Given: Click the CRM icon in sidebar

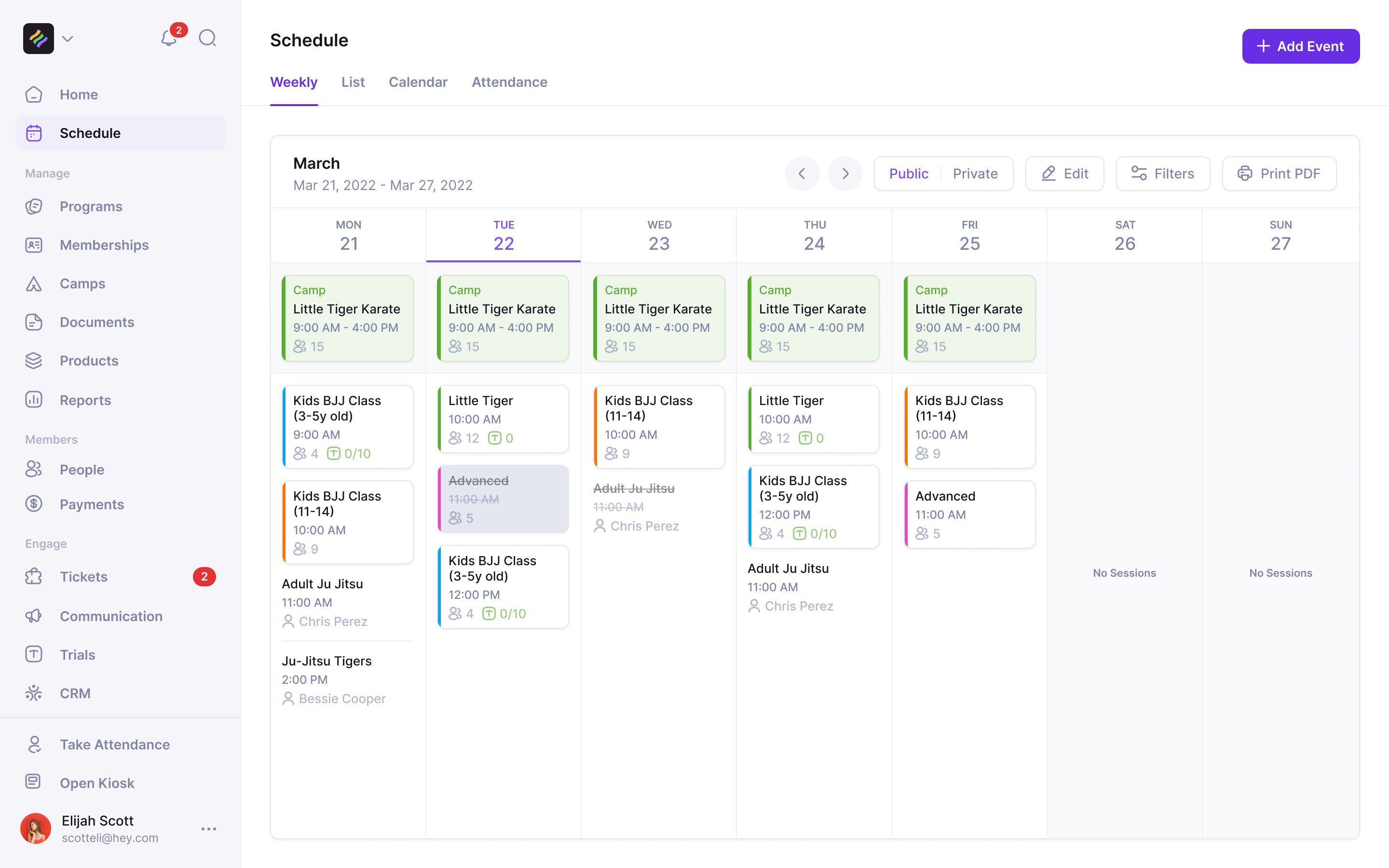Looking at the screenshot, I should (x=34, y=693).
